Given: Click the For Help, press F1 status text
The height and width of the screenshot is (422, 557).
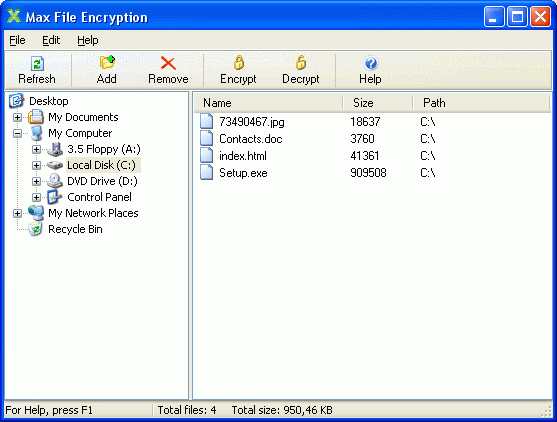Looking at the screenshot, I should point(49,410).
